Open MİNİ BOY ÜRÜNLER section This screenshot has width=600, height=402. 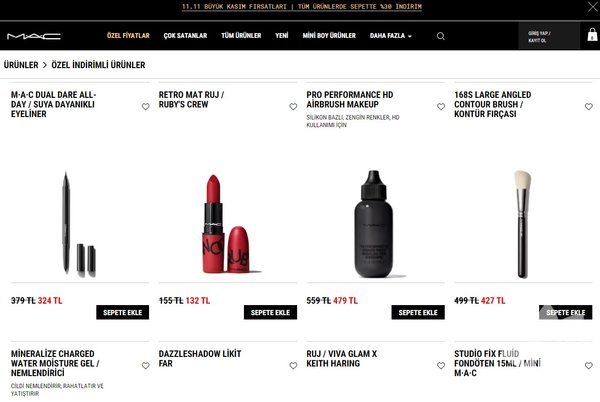pos(329,36)
